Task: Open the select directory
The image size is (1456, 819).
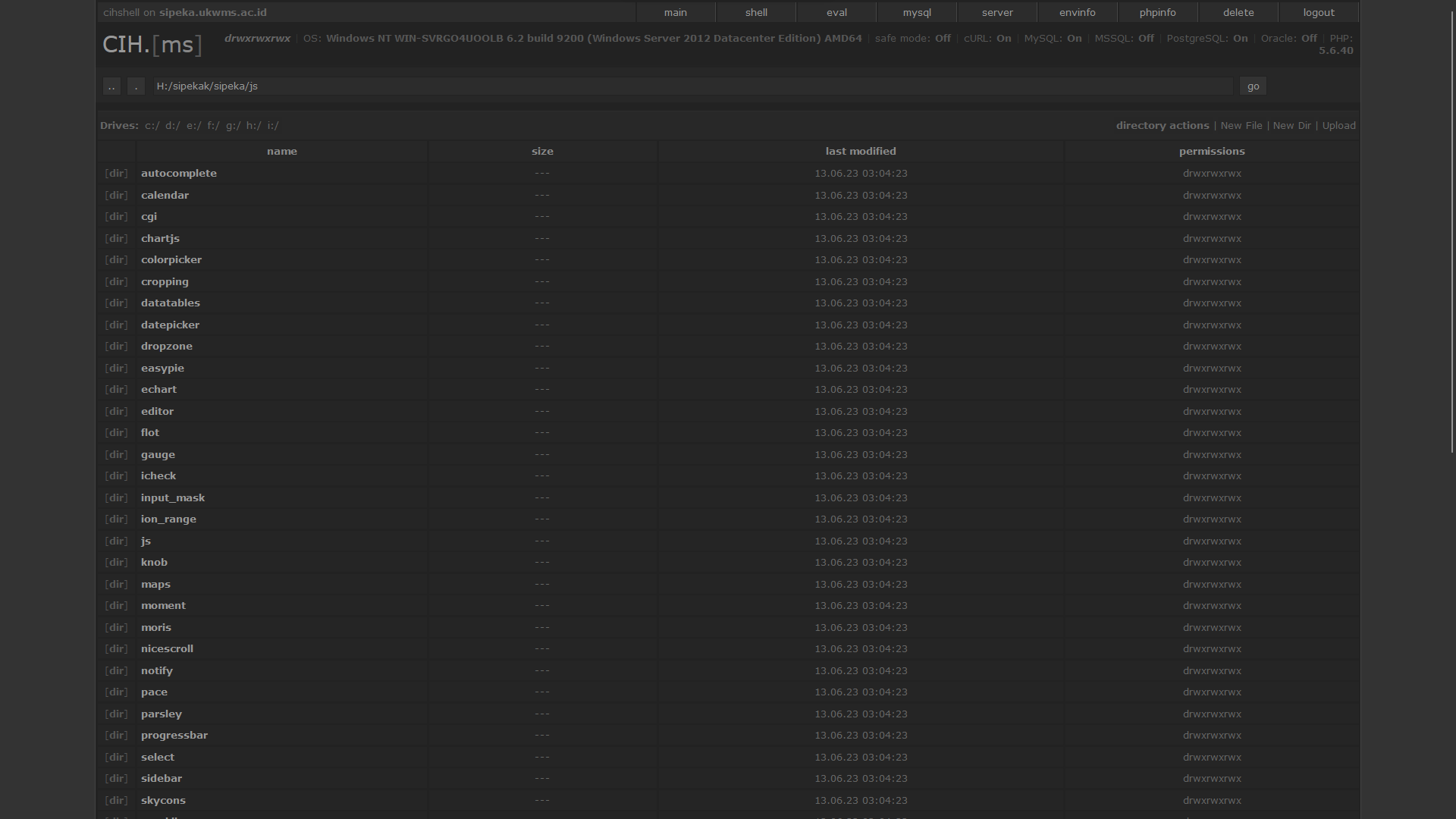Action: (x=158, y=758)
